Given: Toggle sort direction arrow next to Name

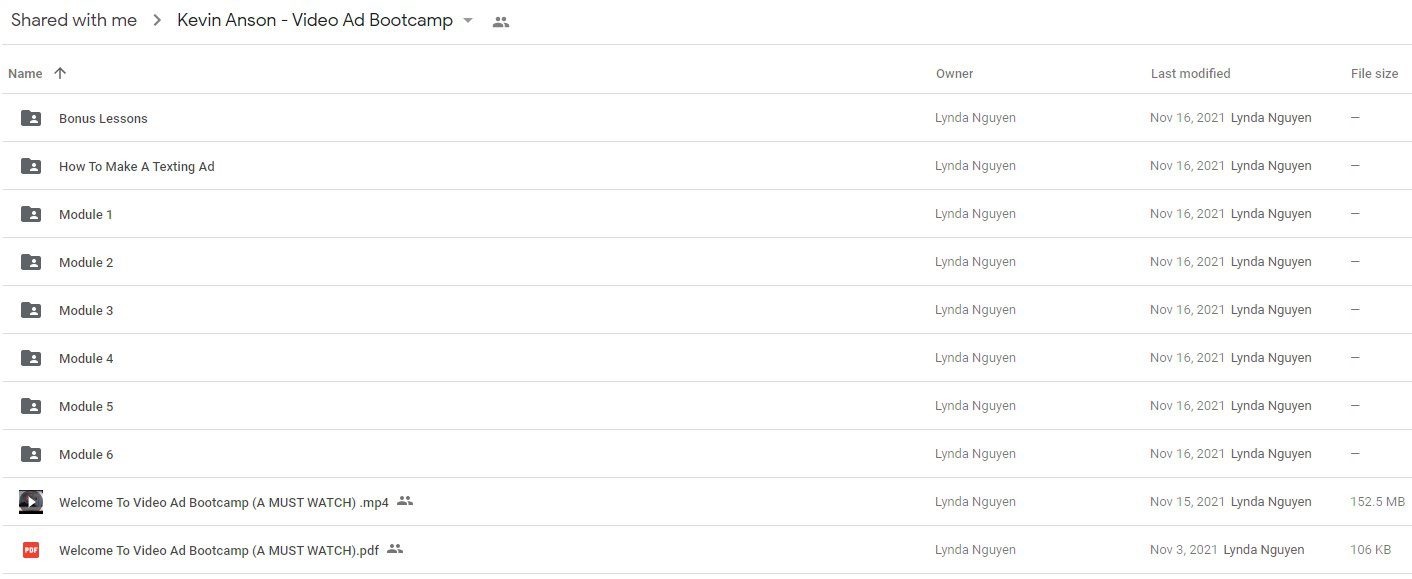Looking at the screenshot, I should tap(60, 73).
